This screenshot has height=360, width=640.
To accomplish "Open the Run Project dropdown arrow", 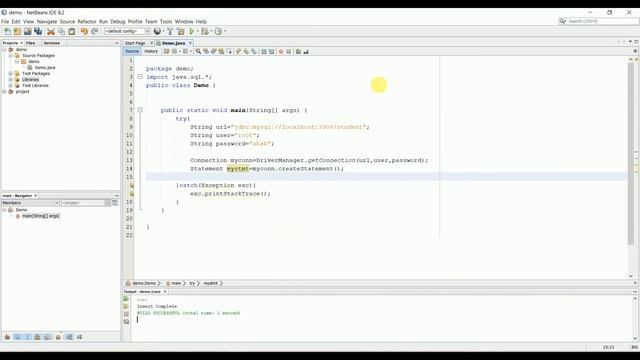I will coord(198,31).
